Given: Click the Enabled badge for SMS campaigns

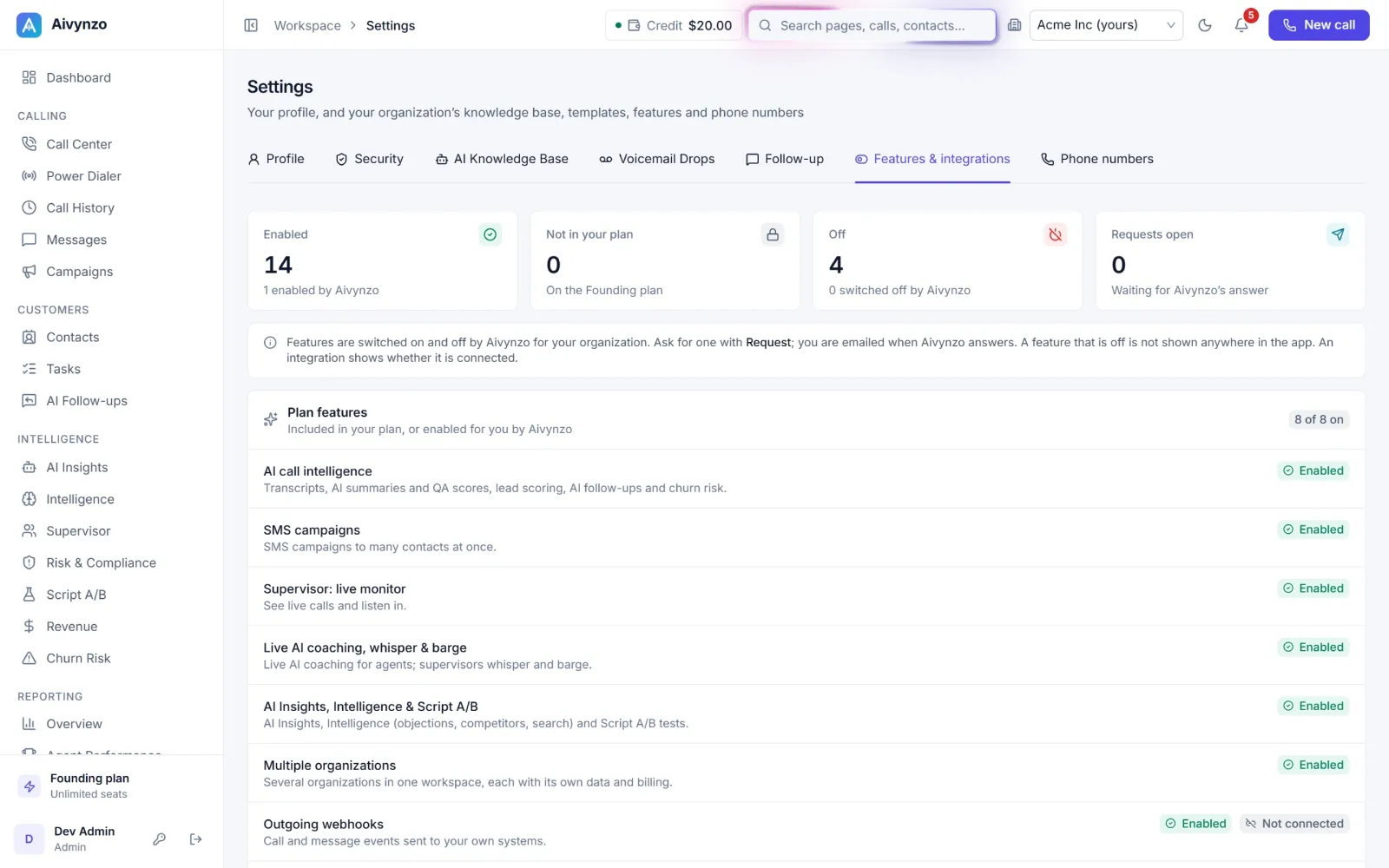Looking at the screenshot, I should (1313, 529).
